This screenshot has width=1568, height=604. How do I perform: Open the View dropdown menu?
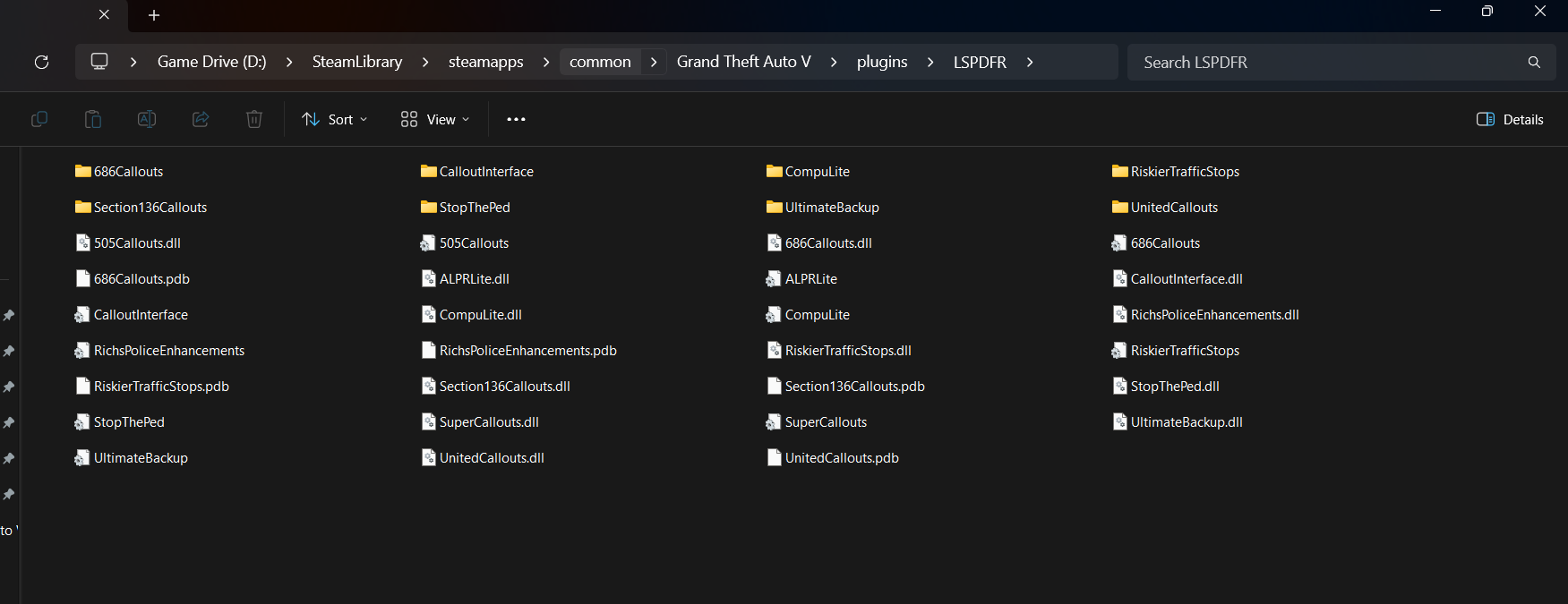435,119
